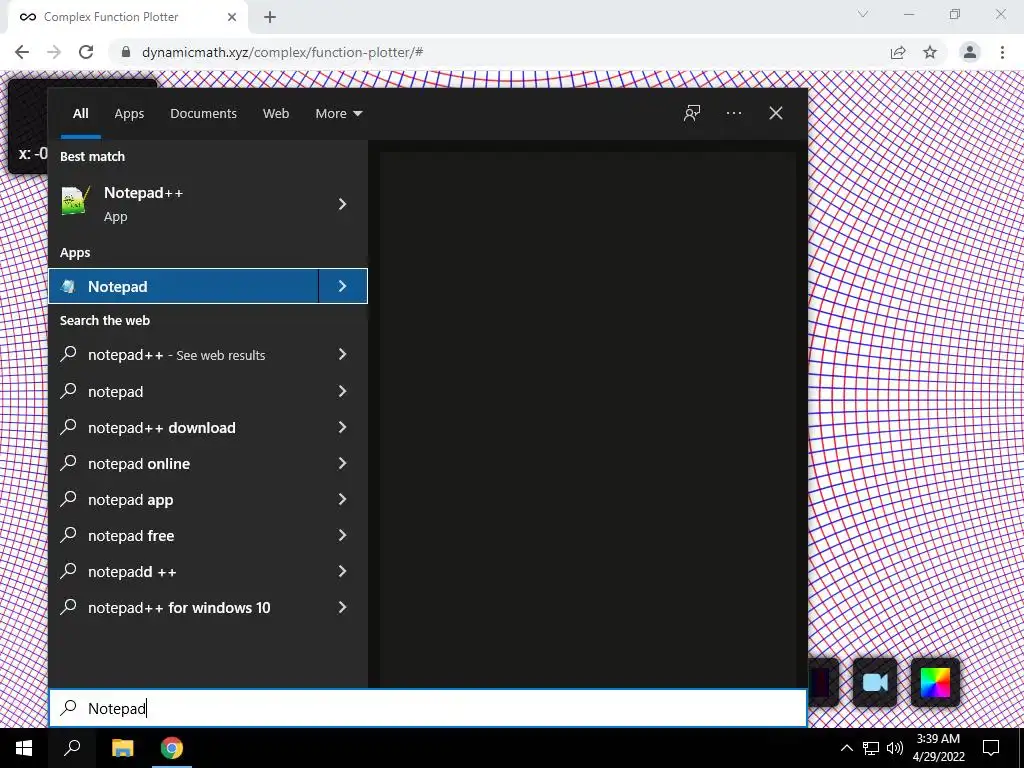
Task: Click the search box containing Notepad
Action: [x=428, y=708]
